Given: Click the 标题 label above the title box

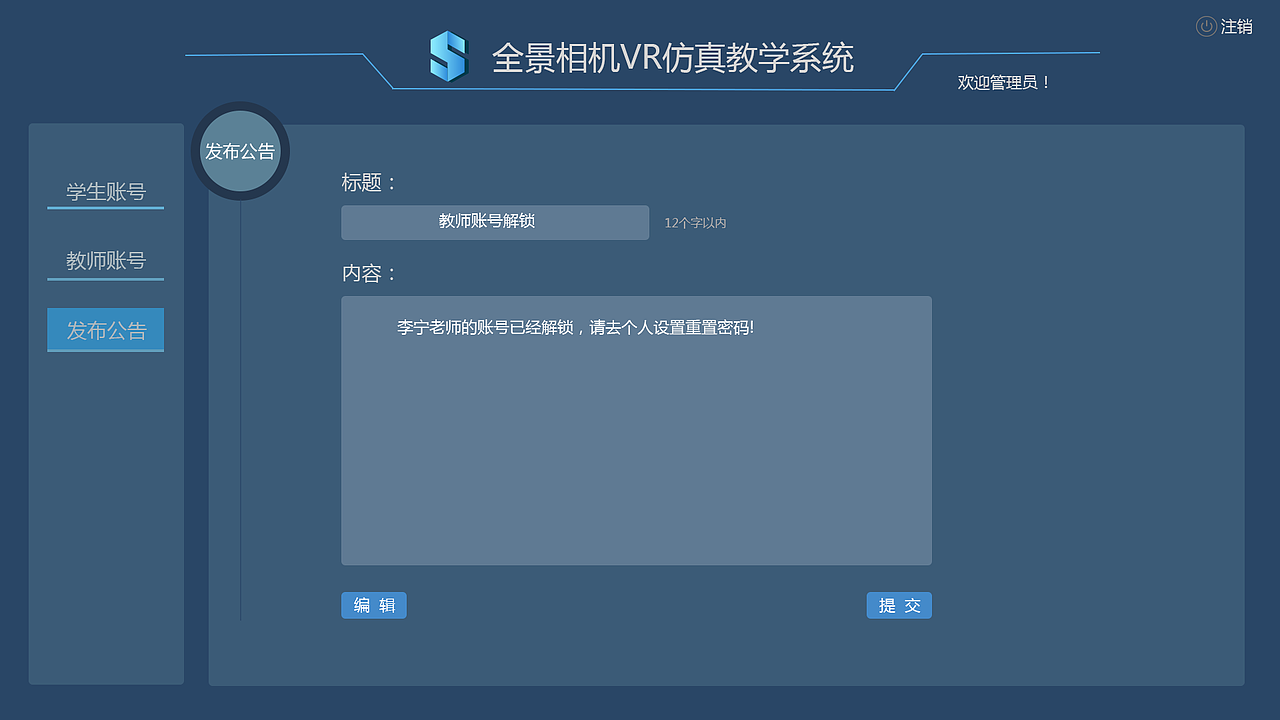Looking at the screenshot, I should click(365, 183).
